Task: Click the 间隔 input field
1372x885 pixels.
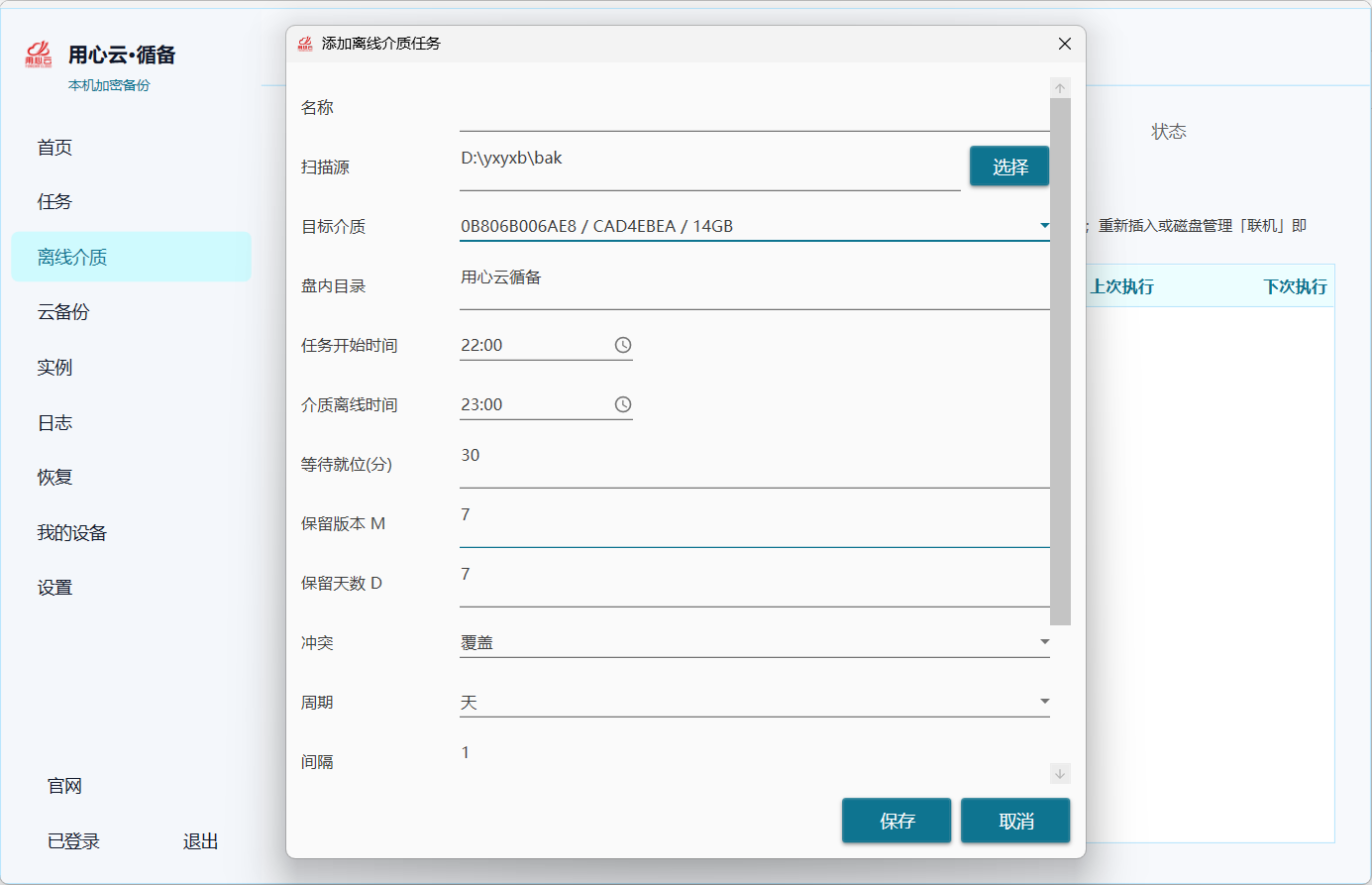Action: click(x=755, y=761)
